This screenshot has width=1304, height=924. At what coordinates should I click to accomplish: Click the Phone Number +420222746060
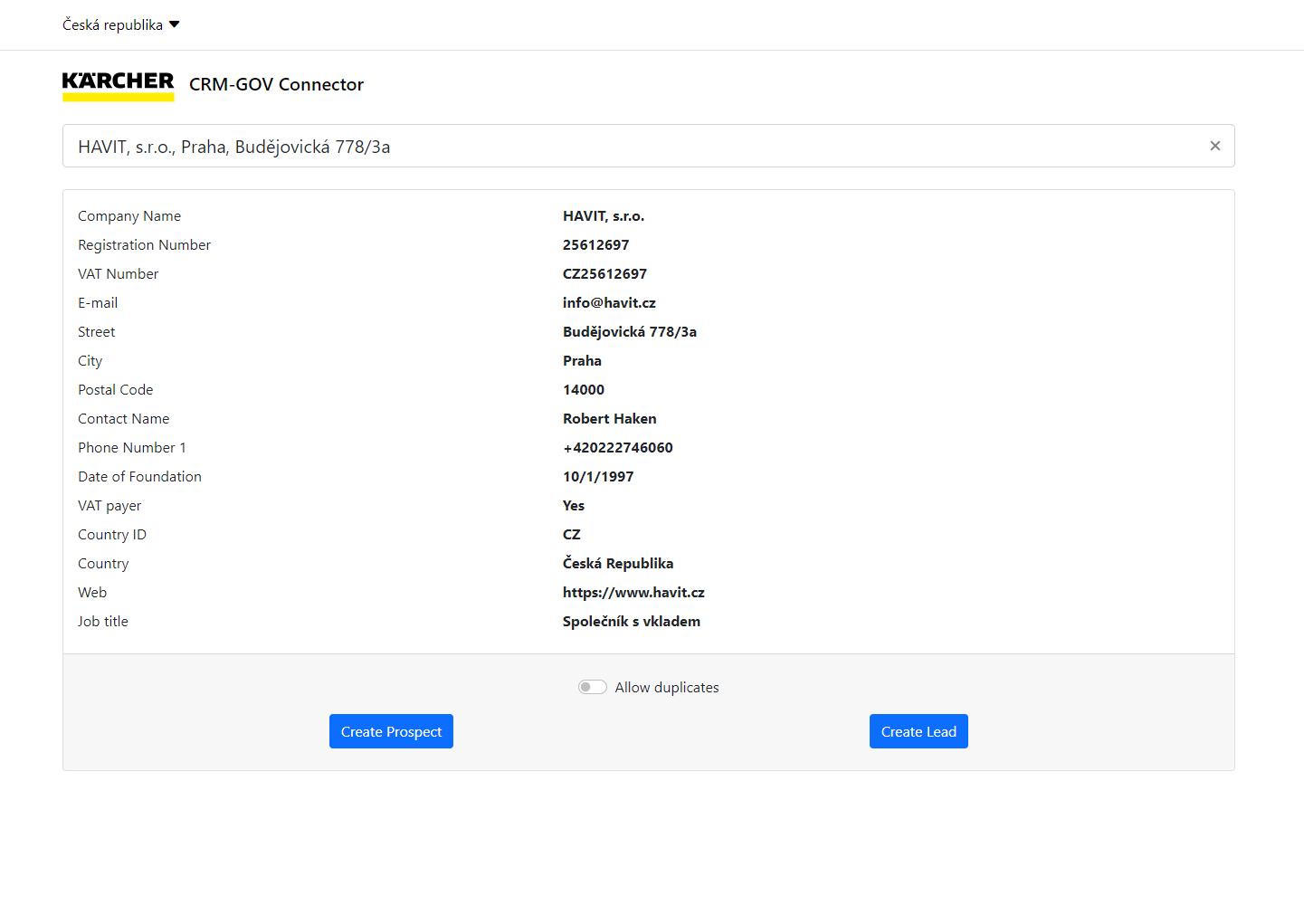[618, 447]
